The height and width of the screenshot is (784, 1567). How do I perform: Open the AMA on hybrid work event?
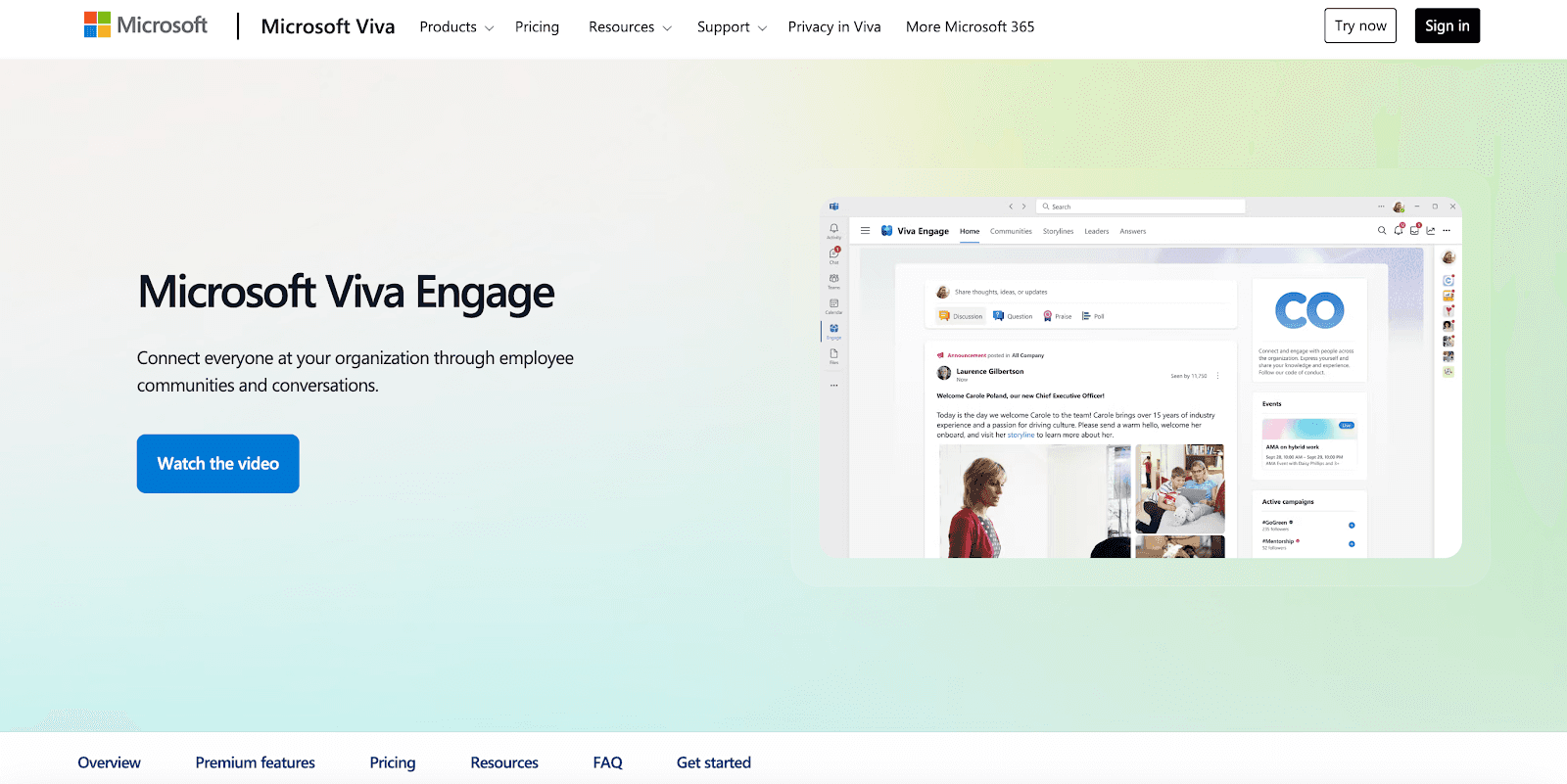tap(1309, 443)
